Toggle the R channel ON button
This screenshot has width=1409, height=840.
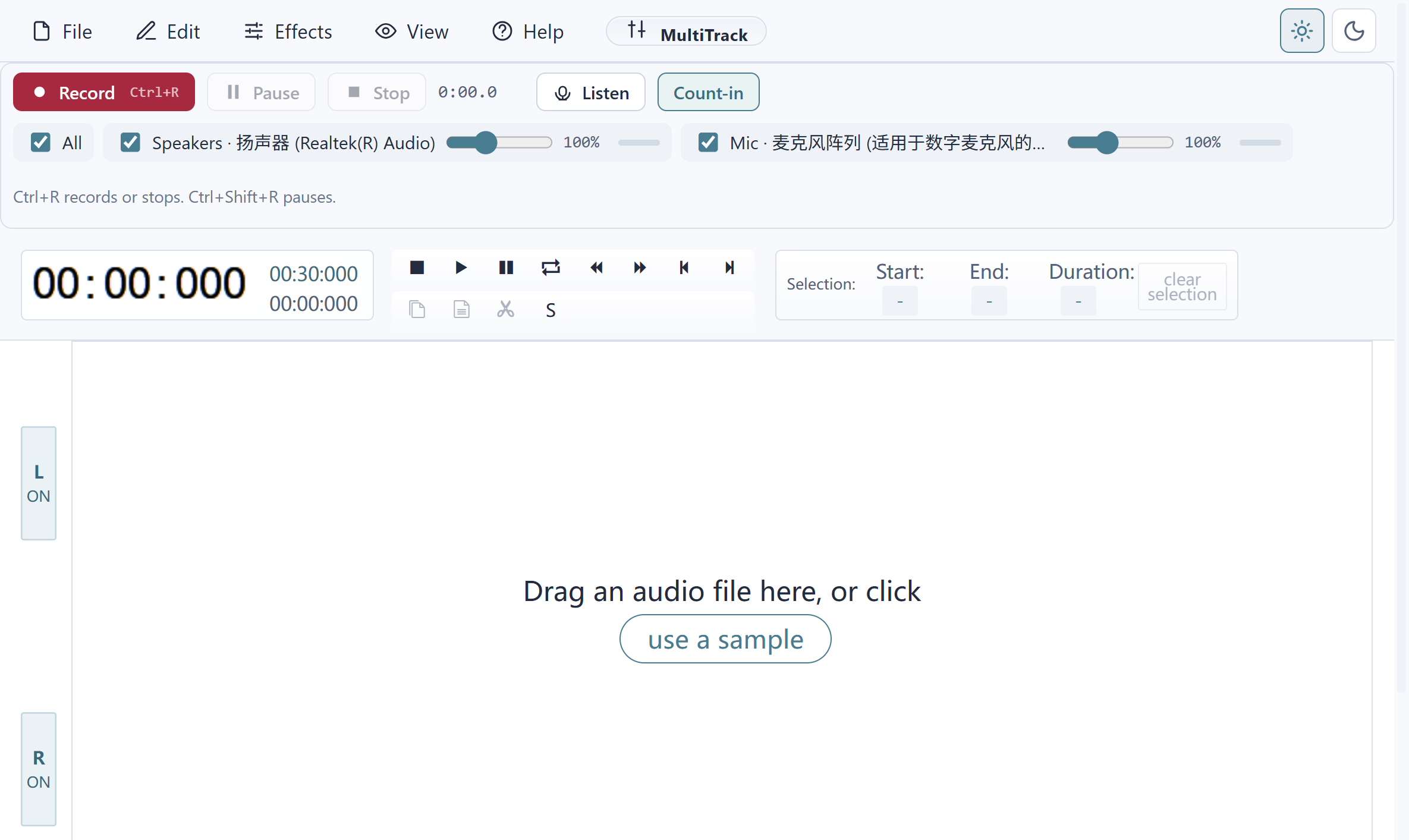(39, 769)
